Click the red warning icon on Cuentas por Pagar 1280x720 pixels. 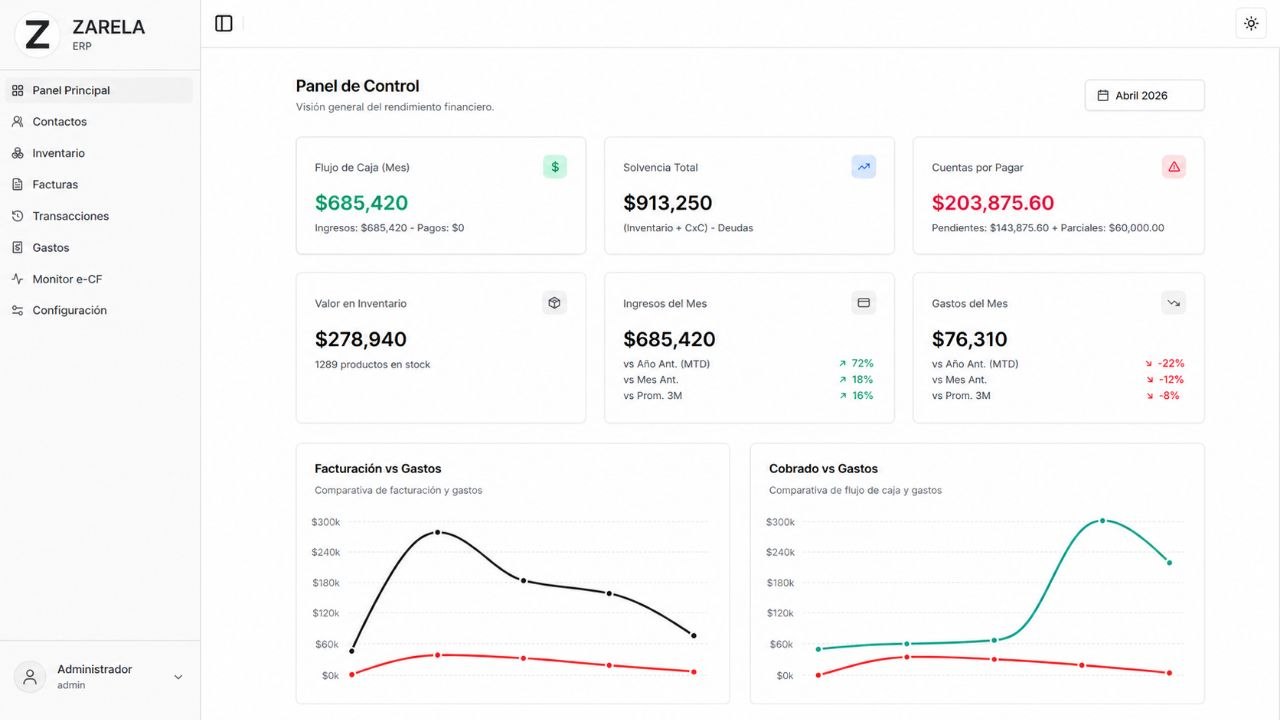pyautogui.click(x=1173, y=167)
